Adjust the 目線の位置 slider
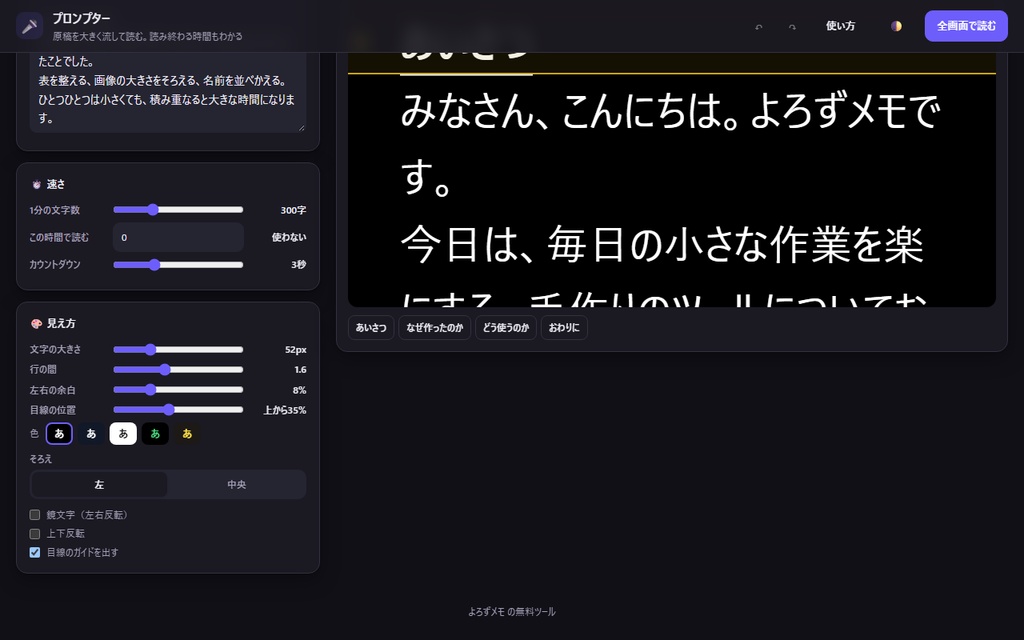The height and width of the screenshot is (640, 1024). (x=178, y=410)
